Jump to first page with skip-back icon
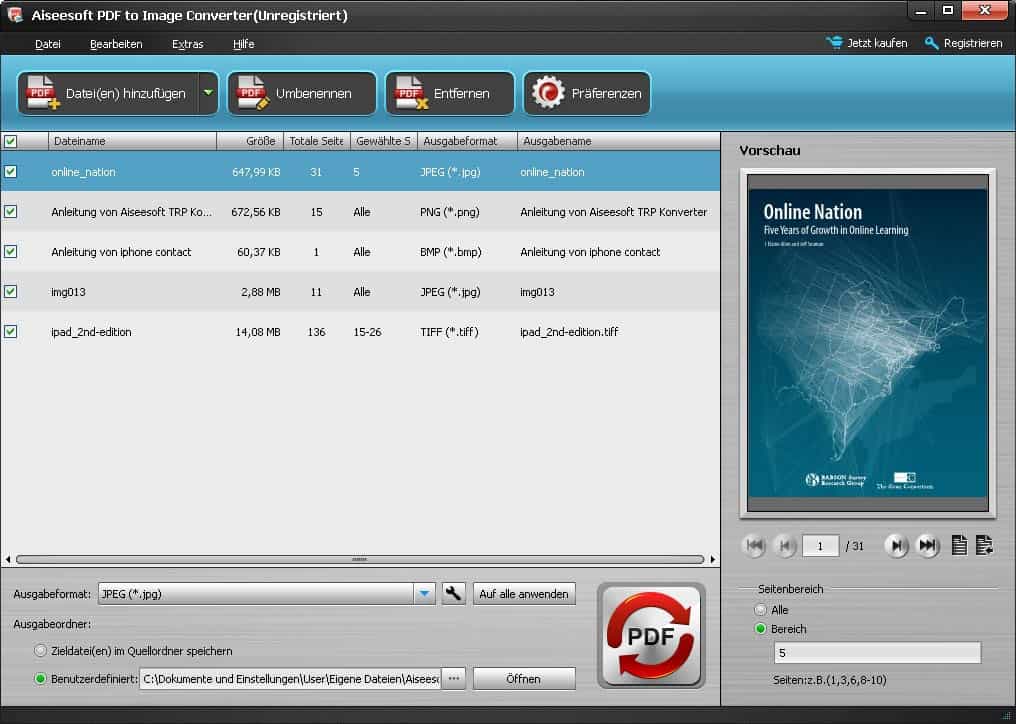1016x724 pixels. (754, 546)
